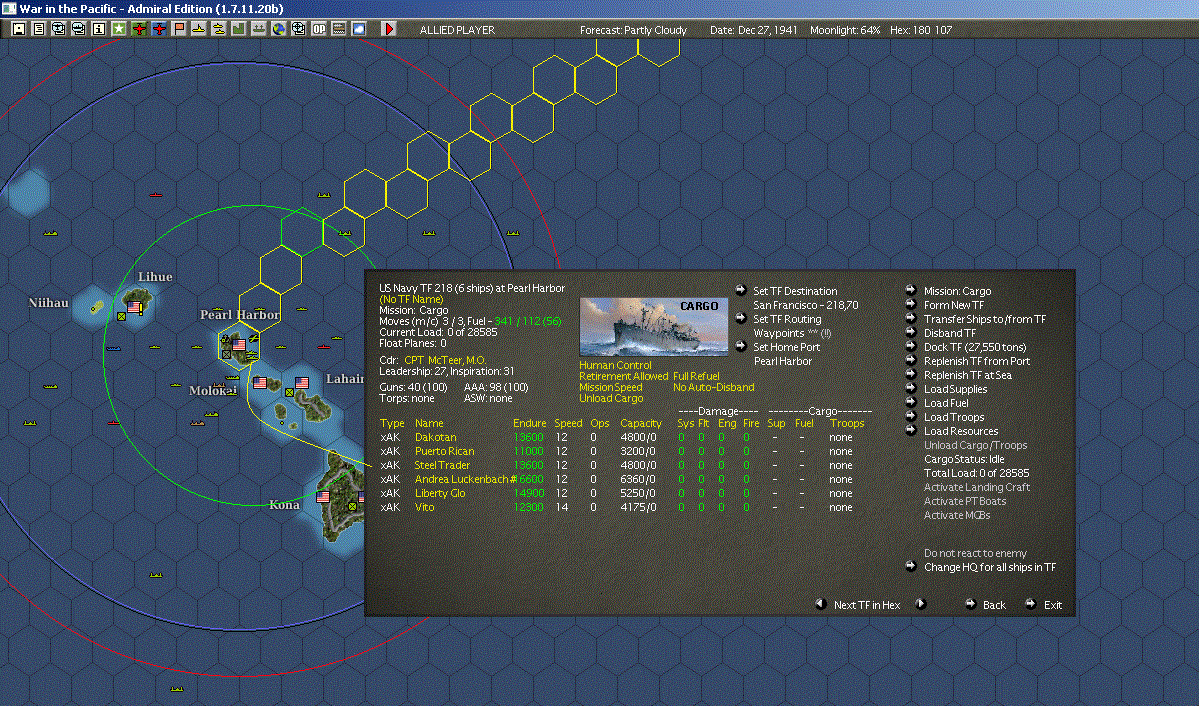Go to next TF in hex arrow

tap(921, 604)
